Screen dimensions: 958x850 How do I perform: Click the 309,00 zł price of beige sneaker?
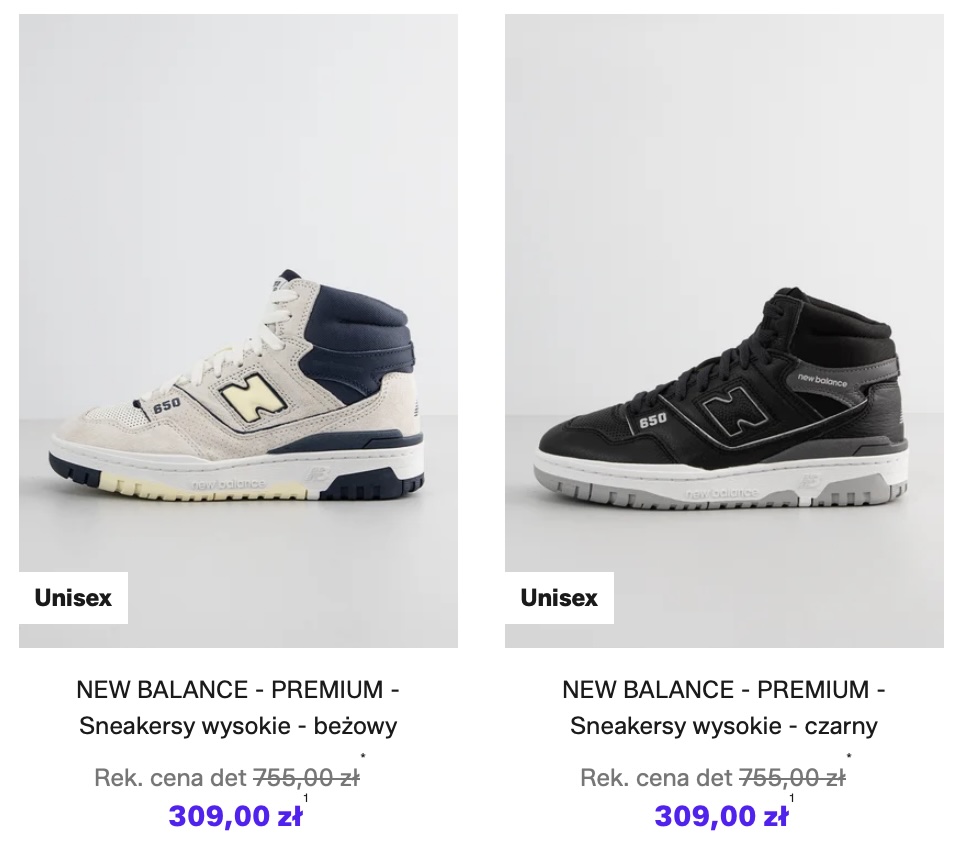[235, 816]
